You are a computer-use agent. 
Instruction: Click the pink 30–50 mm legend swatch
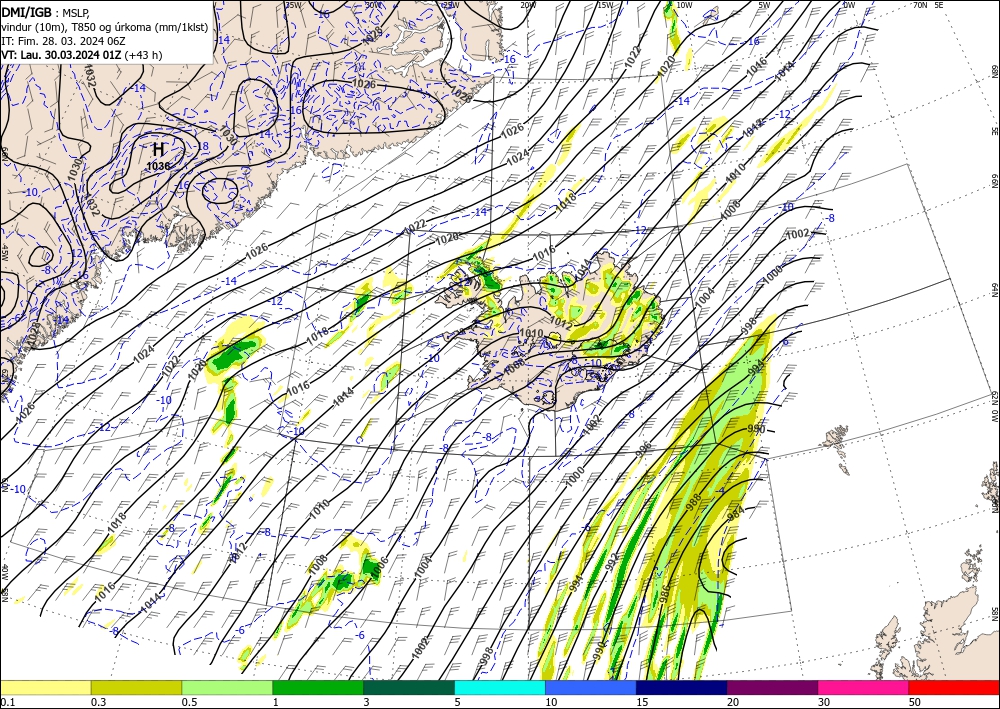pos(864,687)
